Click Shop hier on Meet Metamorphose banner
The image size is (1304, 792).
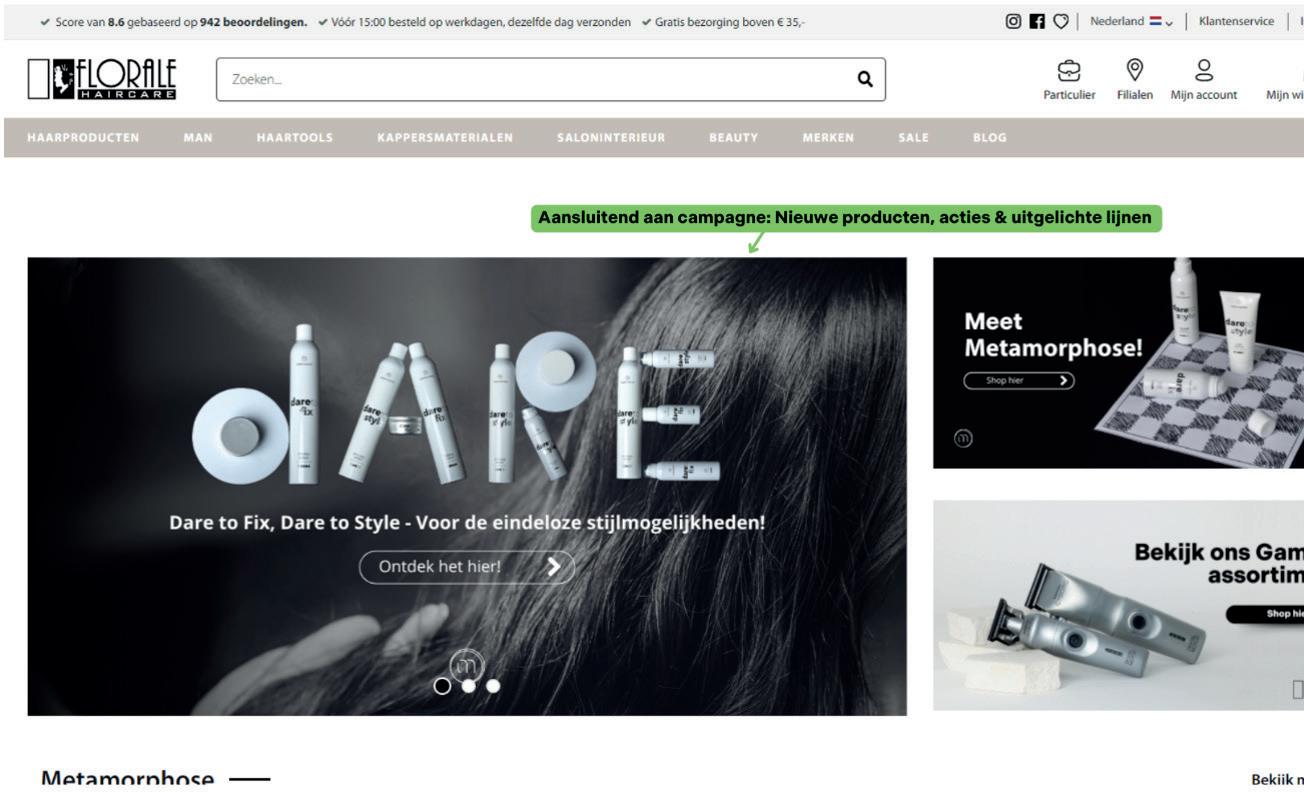tap(1019, 381)
